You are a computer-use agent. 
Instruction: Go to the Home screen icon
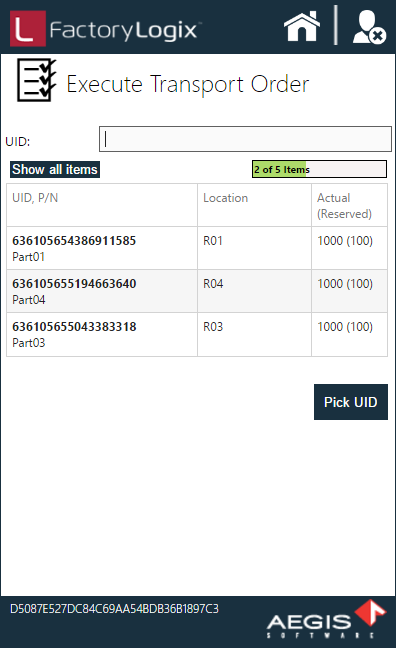302,27
